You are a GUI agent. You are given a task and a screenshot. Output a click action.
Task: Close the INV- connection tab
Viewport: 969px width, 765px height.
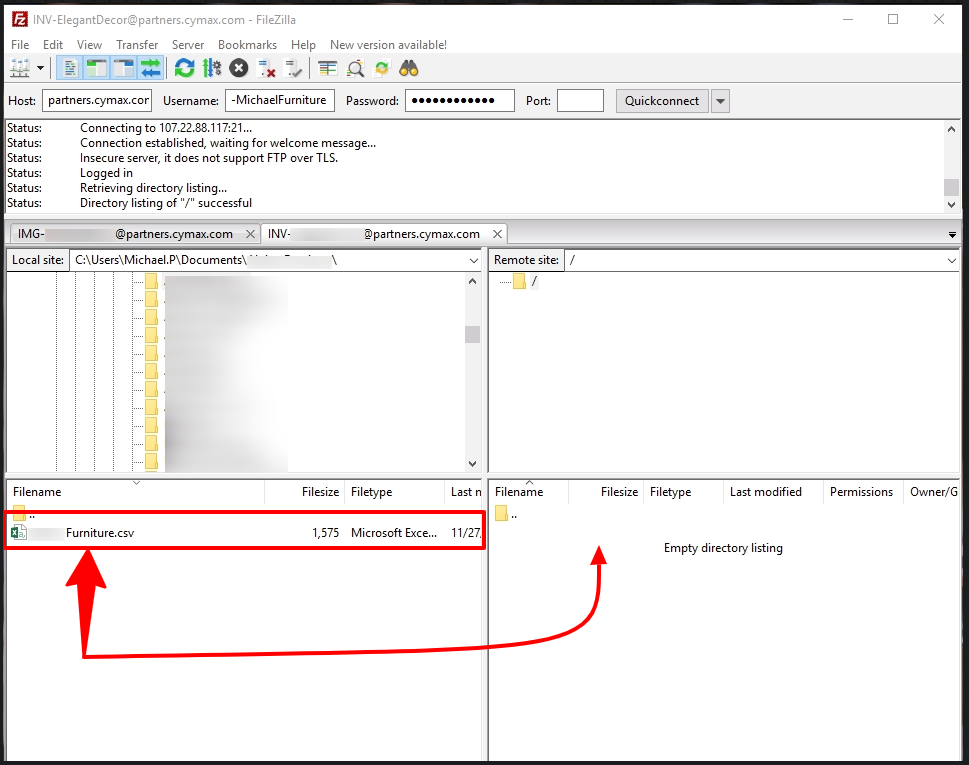497,234
